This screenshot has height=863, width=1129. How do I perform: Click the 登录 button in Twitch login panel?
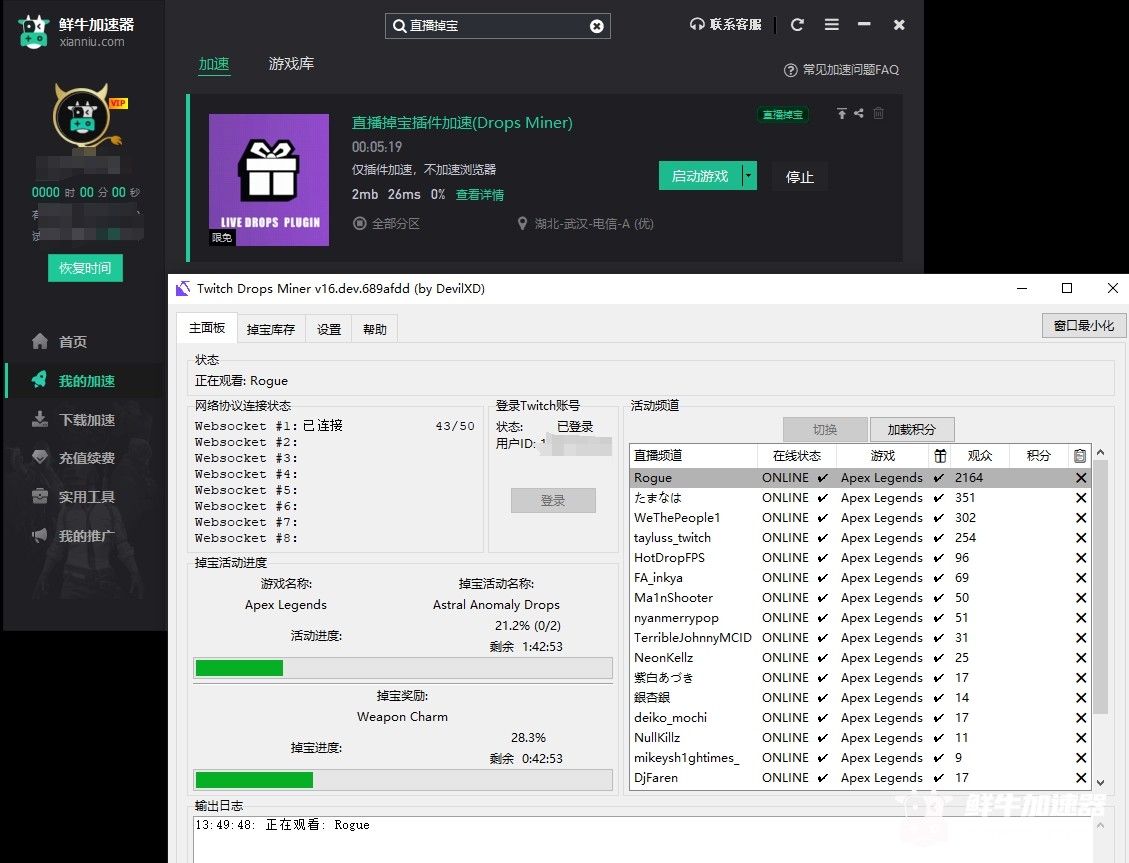pos(553,500)
